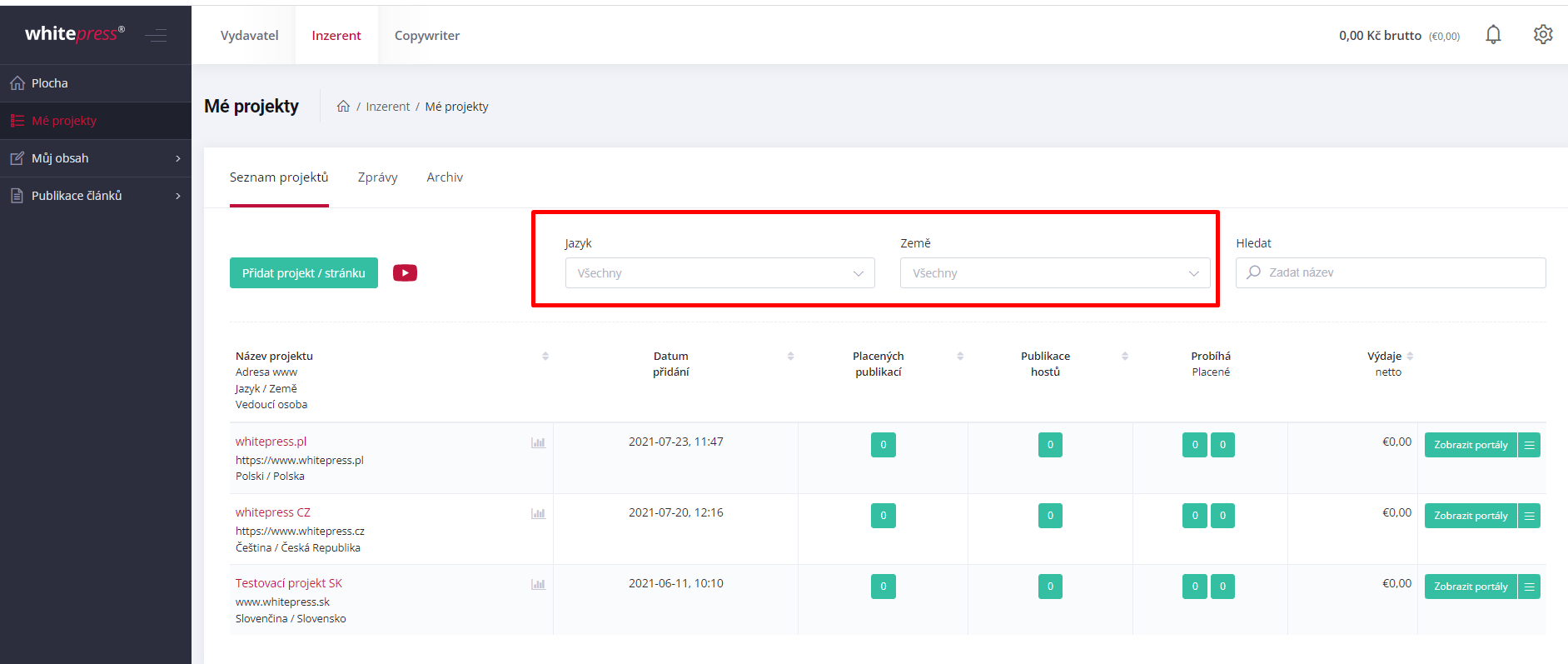Collapse the sidebar with the hamburger icon
This screenshot has height=664, width=1568.
click(x=156, y=35)
